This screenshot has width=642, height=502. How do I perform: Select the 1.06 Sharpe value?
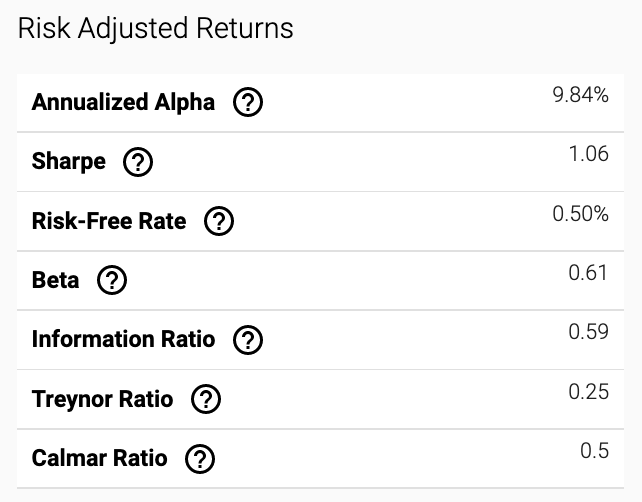pyautogui.click(x=589, y=154)
